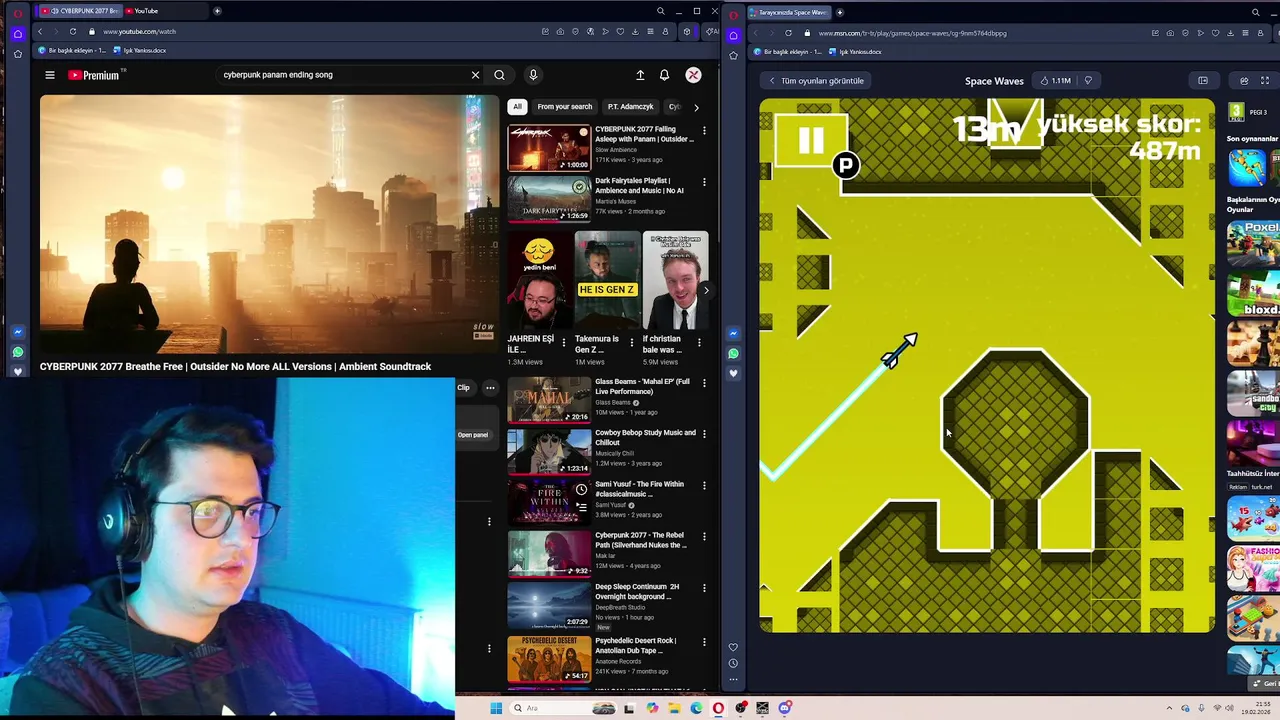
Task: Open Opera from the Windows taskbar
Action: (x=718, y=708)
